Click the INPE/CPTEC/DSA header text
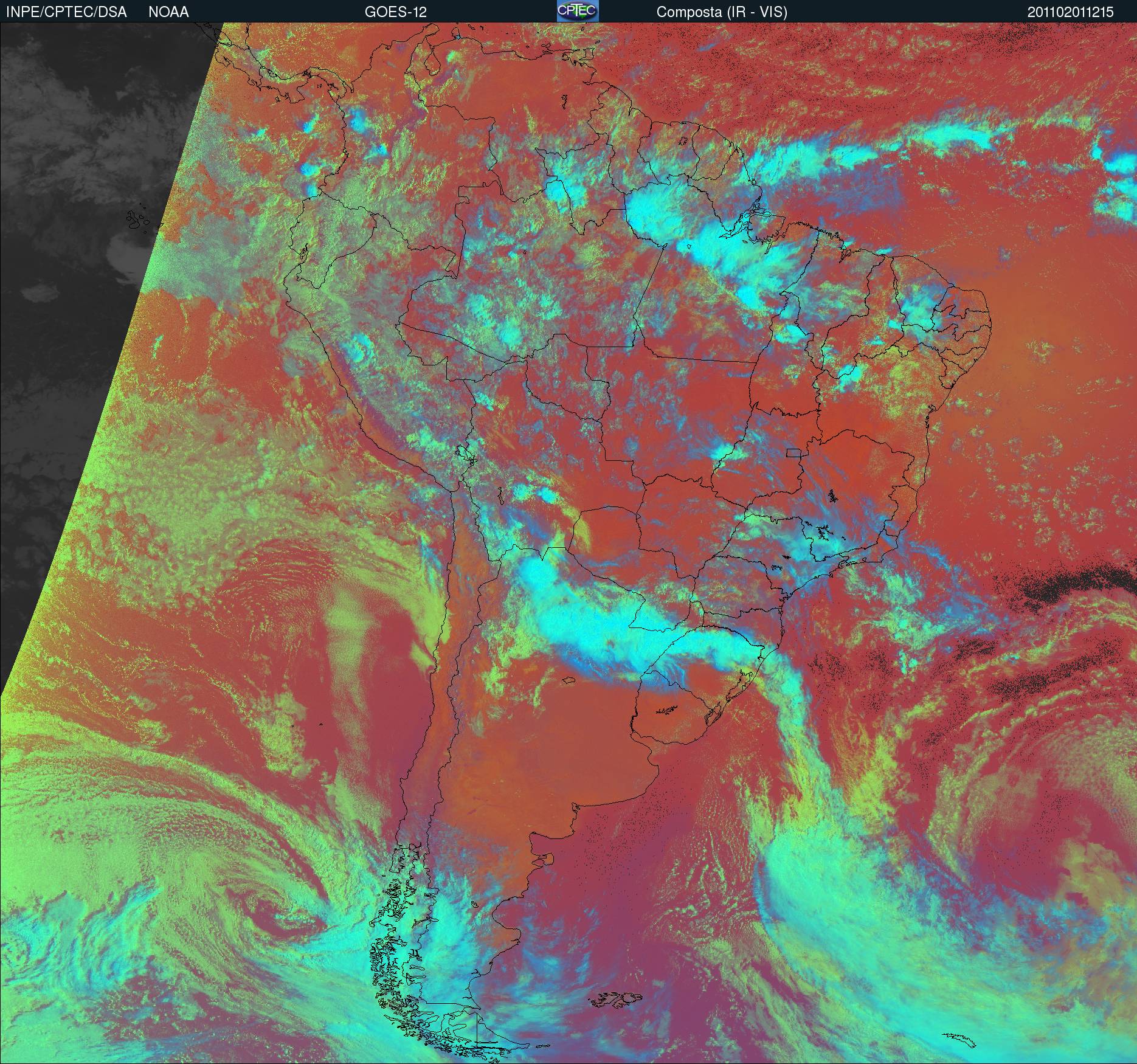The height and width of the screenshot is (1064, 1137). pos(66,12)
